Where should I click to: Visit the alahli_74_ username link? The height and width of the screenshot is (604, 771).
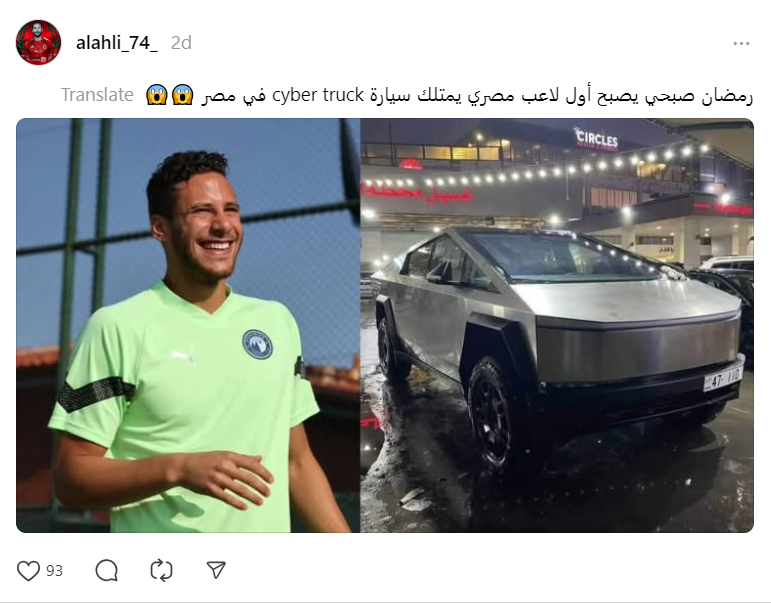[x=117, y=43]
